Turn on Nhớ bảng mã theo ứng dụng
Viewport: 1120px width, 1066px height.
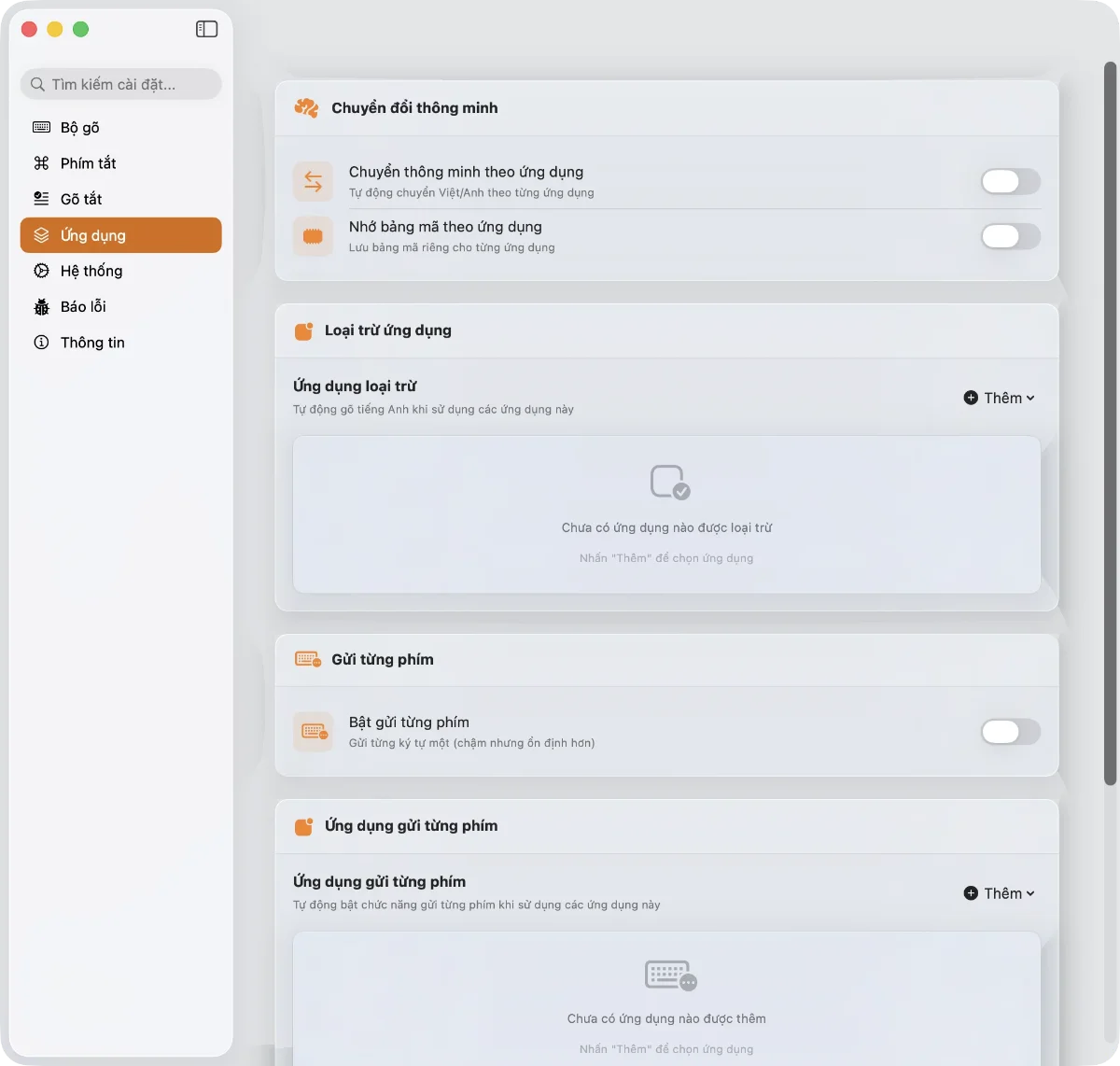[1010, 237]
